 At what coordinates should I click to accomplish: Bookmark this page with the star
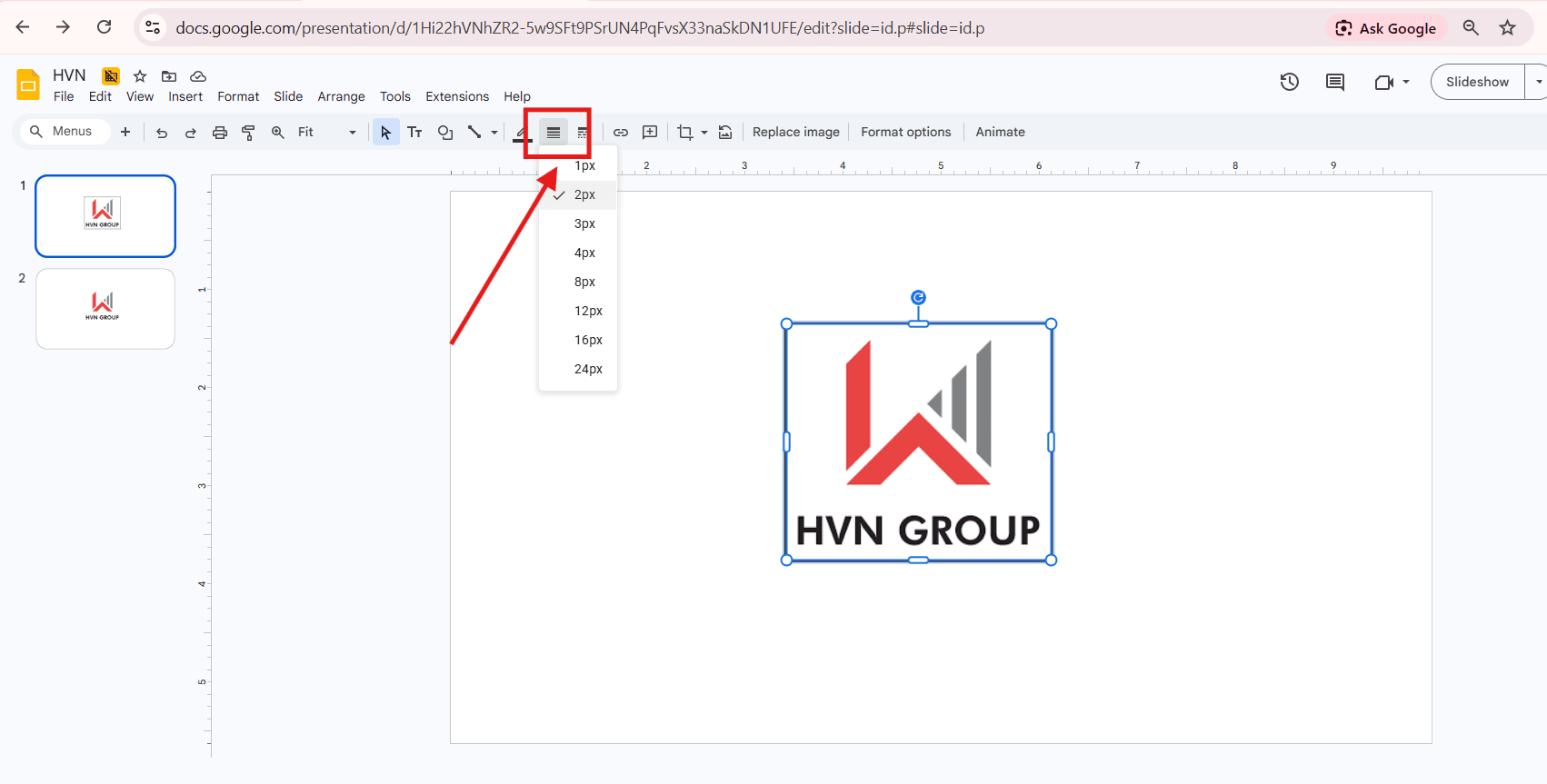coord(1508,28)
